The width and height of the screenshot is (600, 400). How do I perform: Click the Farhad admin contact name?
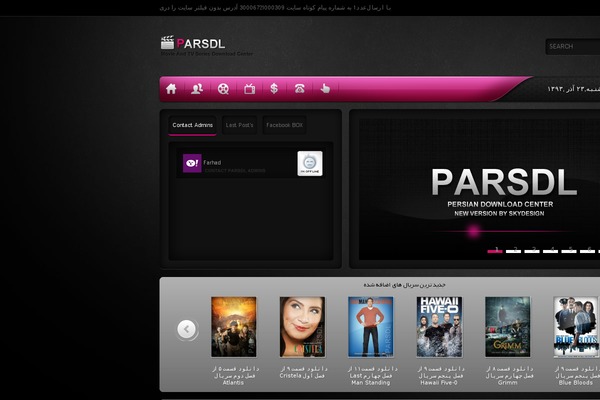(212, 162)
